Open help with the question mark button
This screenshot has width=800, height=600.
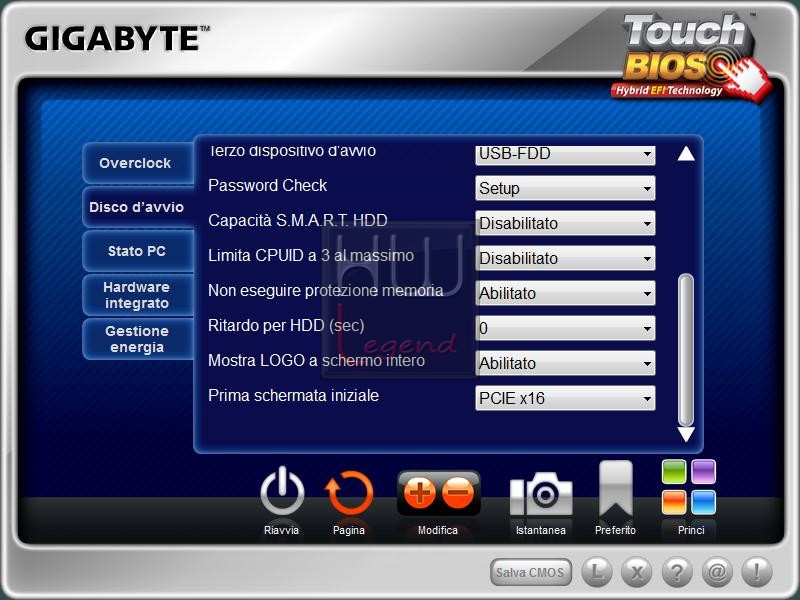tap(677, 572)
